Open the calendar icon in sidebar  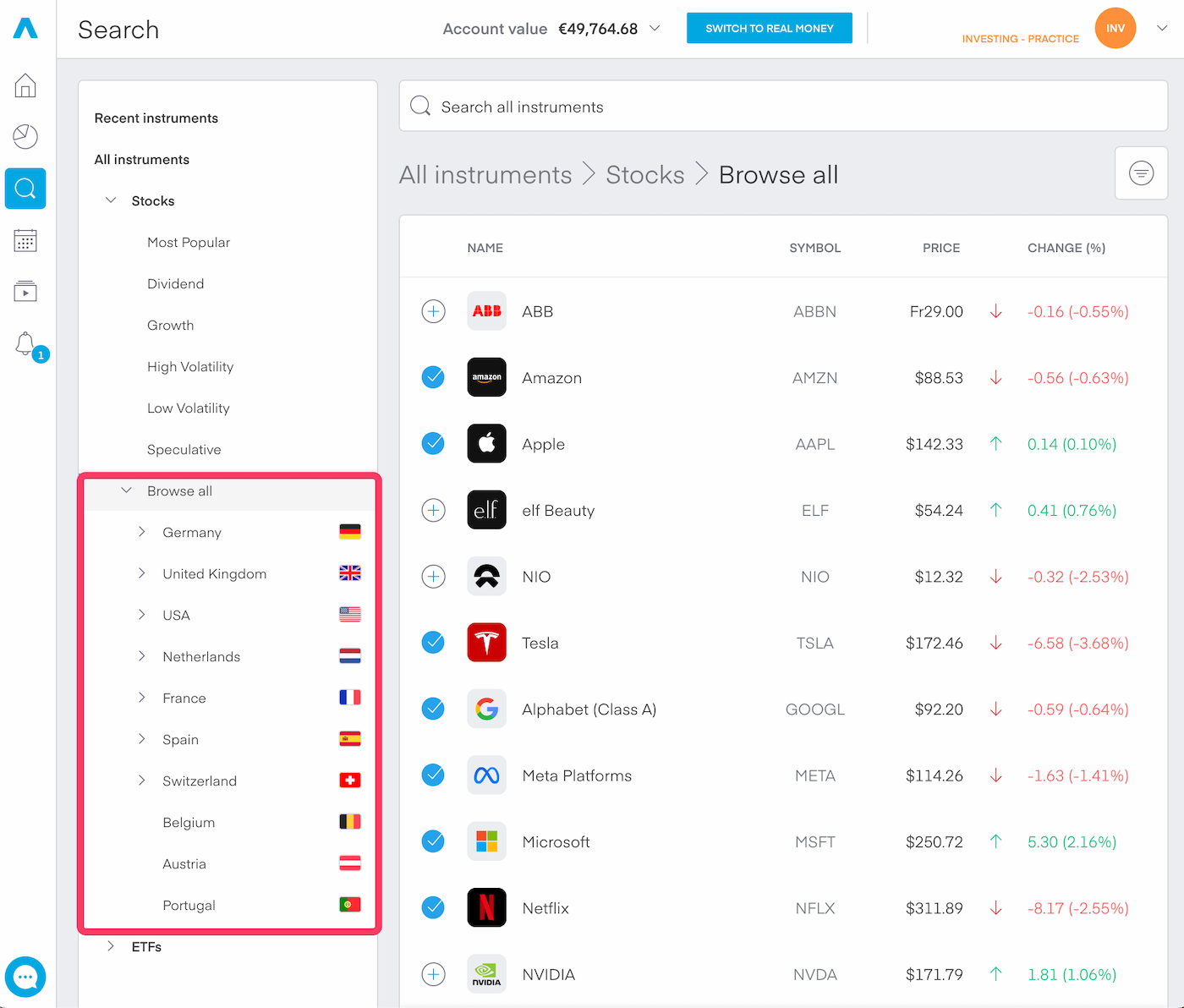[25, 240]
